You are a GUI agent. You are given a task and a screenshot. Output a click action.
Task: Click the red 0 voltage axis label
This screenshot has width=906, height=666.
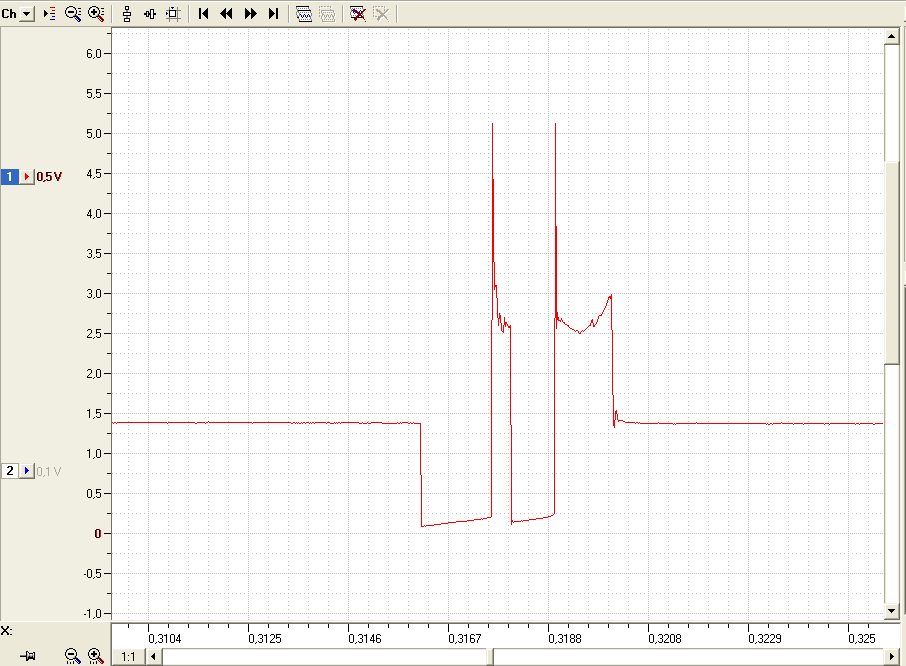tap(98, 534)
